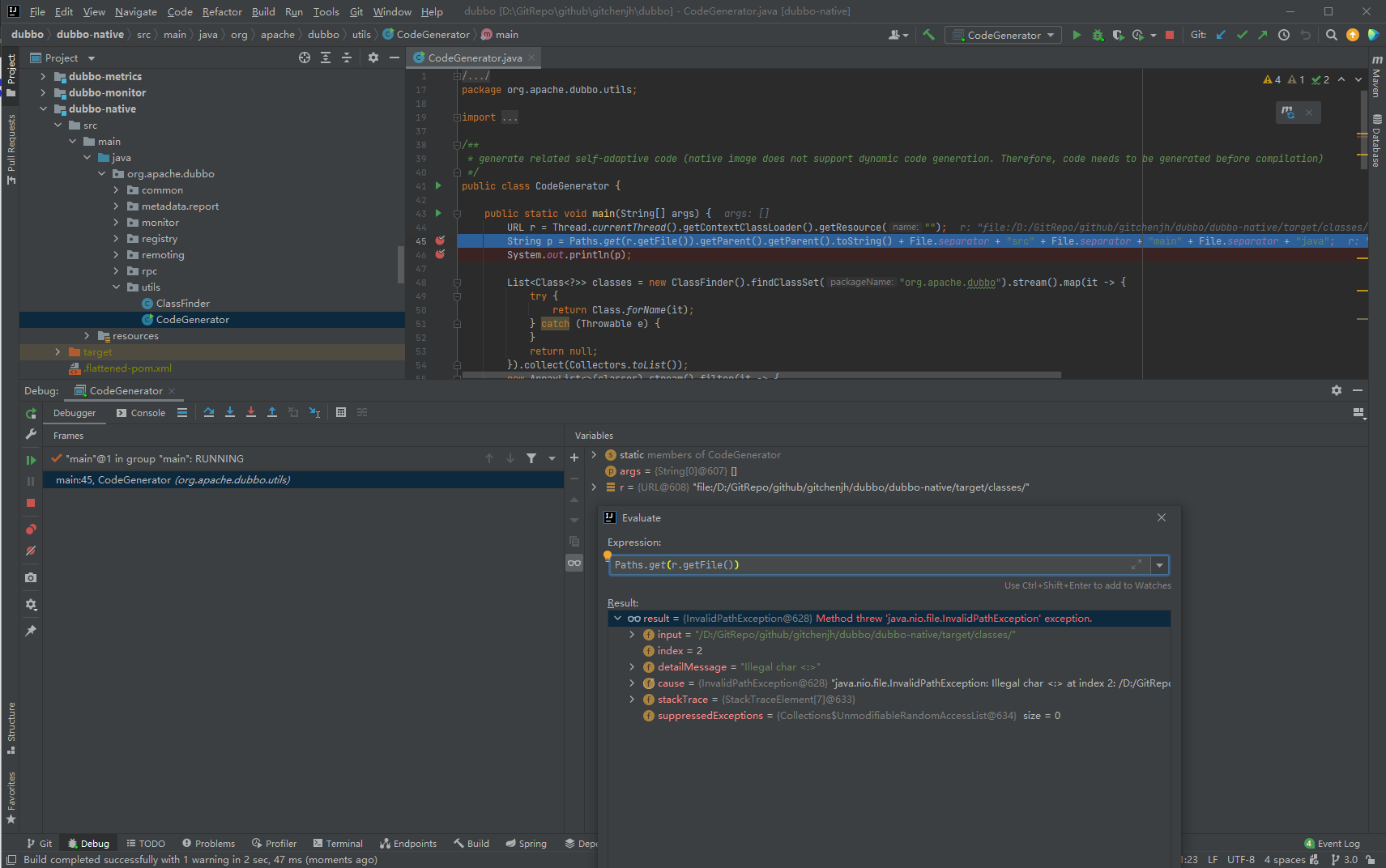Click the green Build hammer icon

(929, 35)
